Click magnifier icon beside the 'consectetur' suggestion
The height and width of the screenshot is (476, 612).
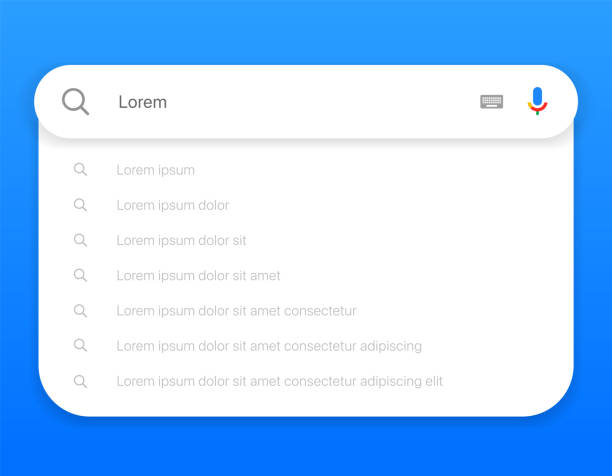[80, 311]
